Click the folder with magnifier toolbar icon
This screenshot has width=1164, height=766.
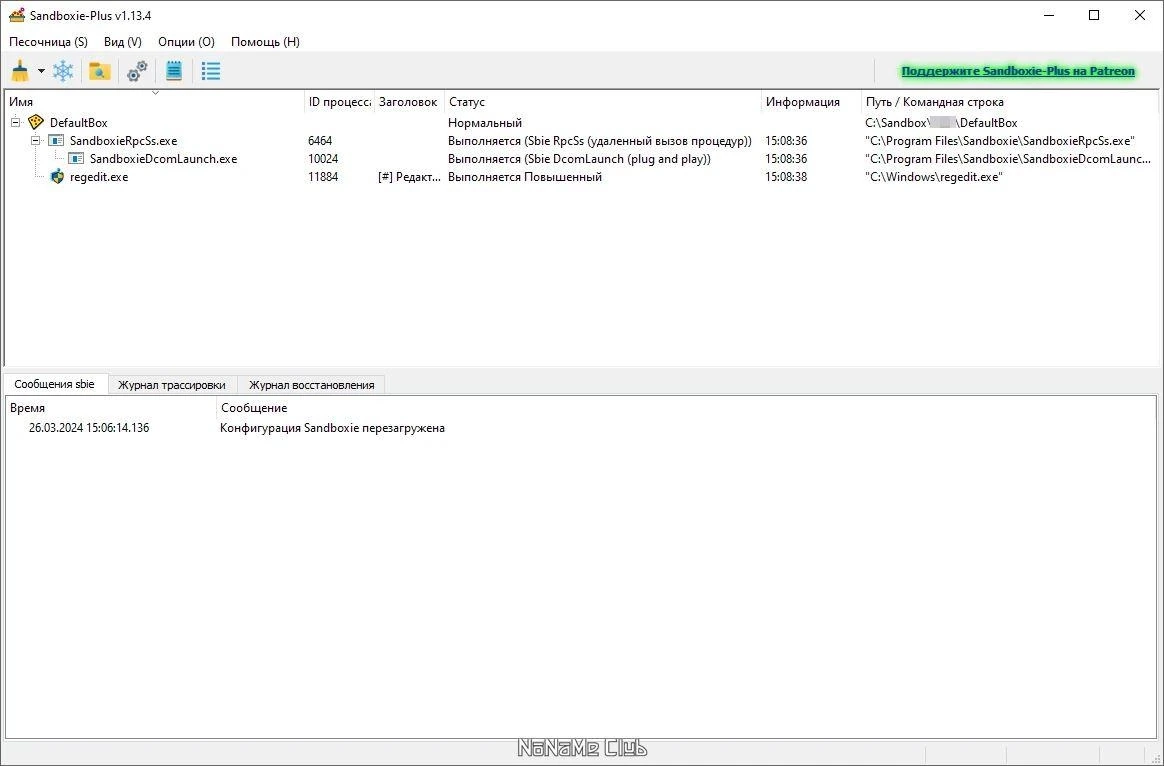click(99, 71)
